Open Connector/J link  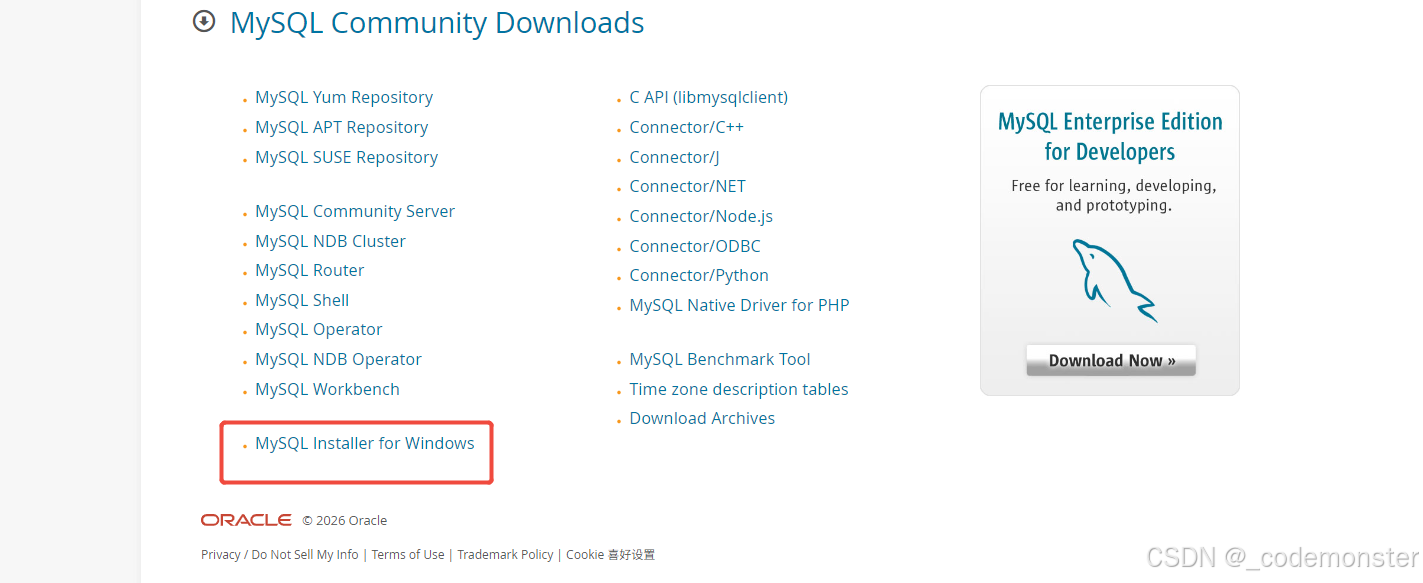pyautogui.click(x=674, y=157)
